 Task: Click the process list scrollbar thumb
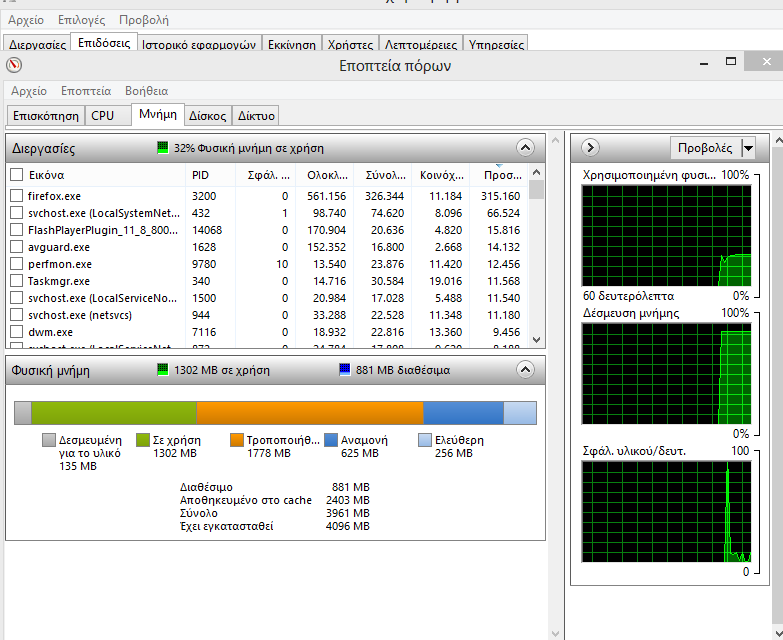point(537,190)
